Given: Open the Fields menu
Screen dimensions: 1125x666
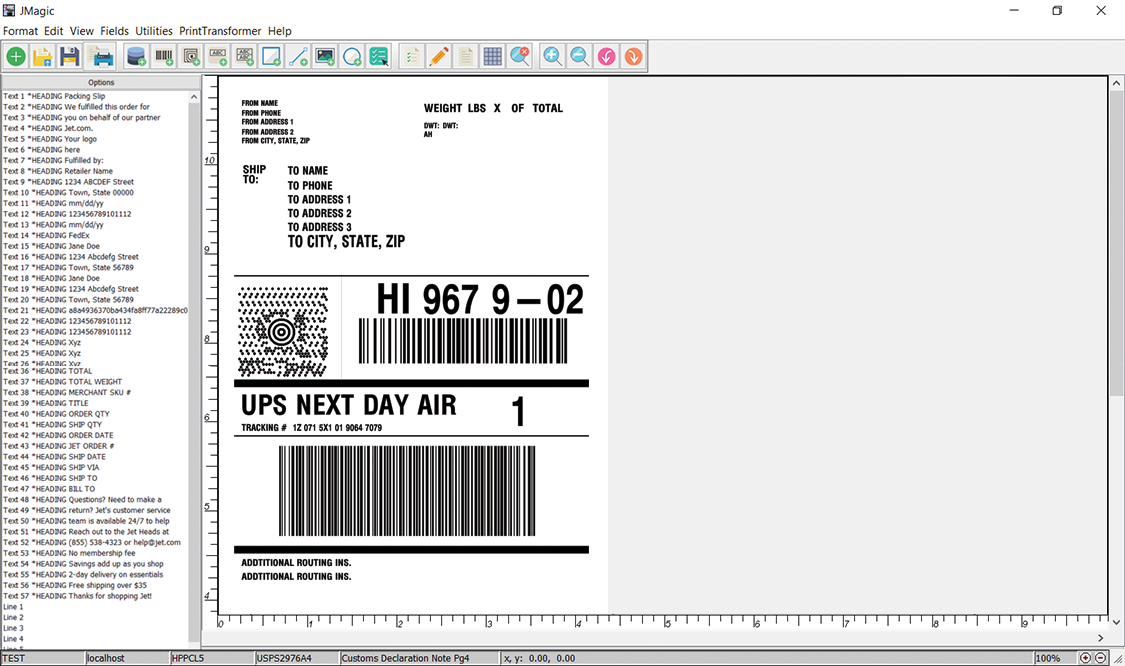Looking at the screenshot, I should [x=114, y=31].
